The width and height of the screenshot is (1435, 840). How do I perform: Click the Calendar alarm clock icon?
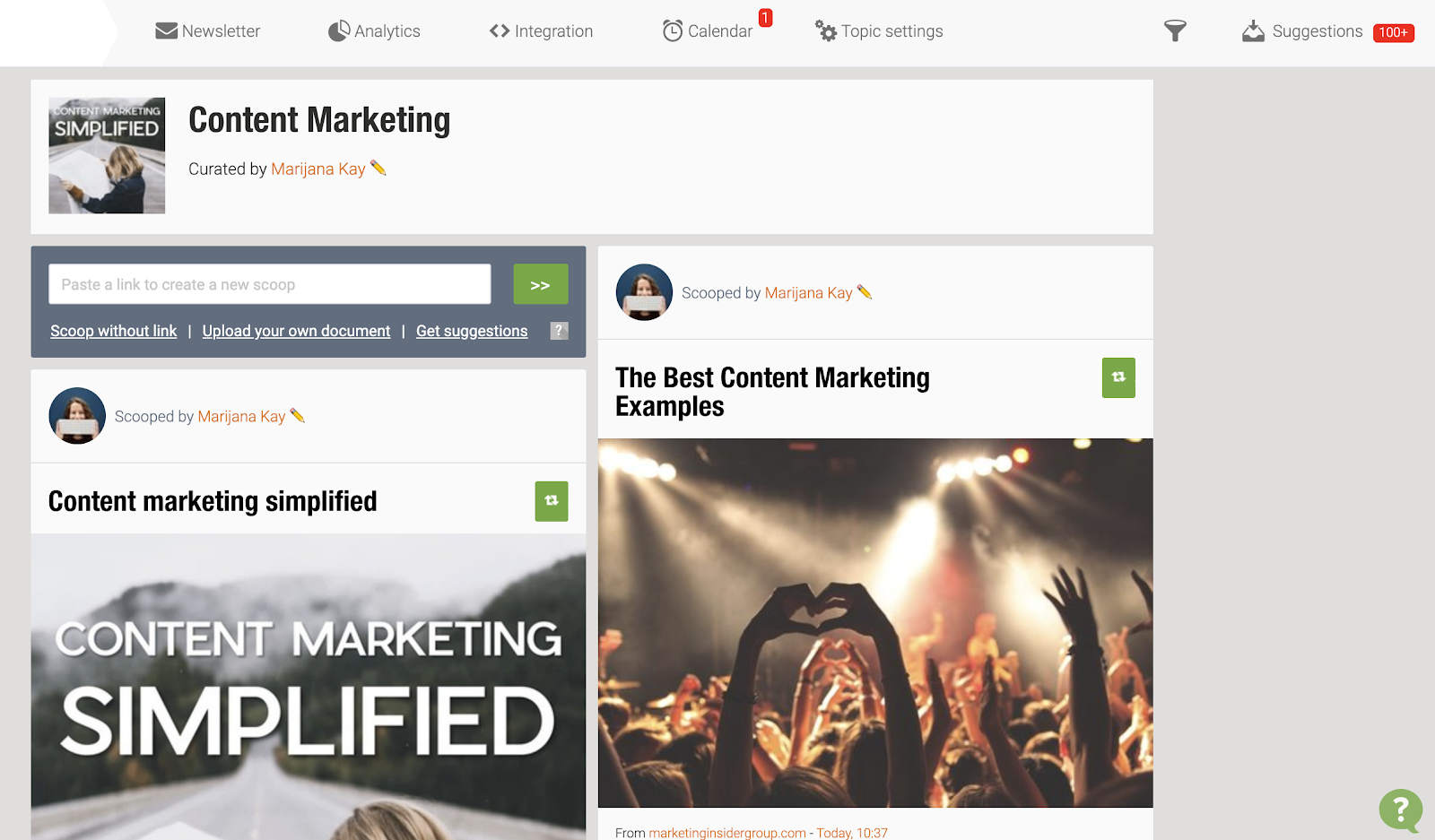click(x=673, y=31)
